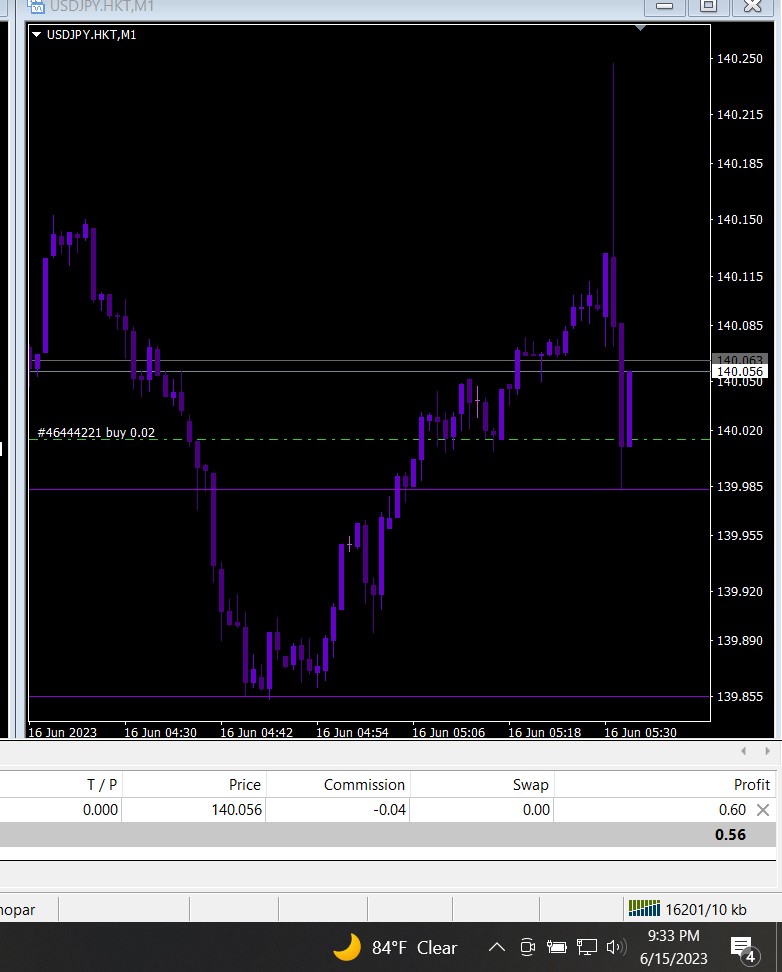Image resolution: width=782 pixels, height=972 pixels.
Task: Click the USDJPY.HKT,M1 chart dropdown triangle
Action: pyautogui.click(x=36, y=35)
